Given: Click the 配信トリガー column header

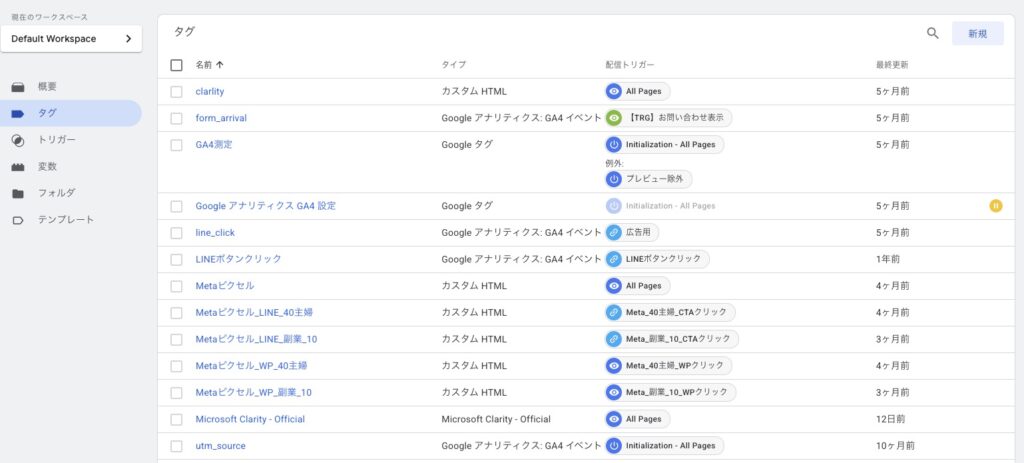Looking at the screenshot, I should point(630,65).
